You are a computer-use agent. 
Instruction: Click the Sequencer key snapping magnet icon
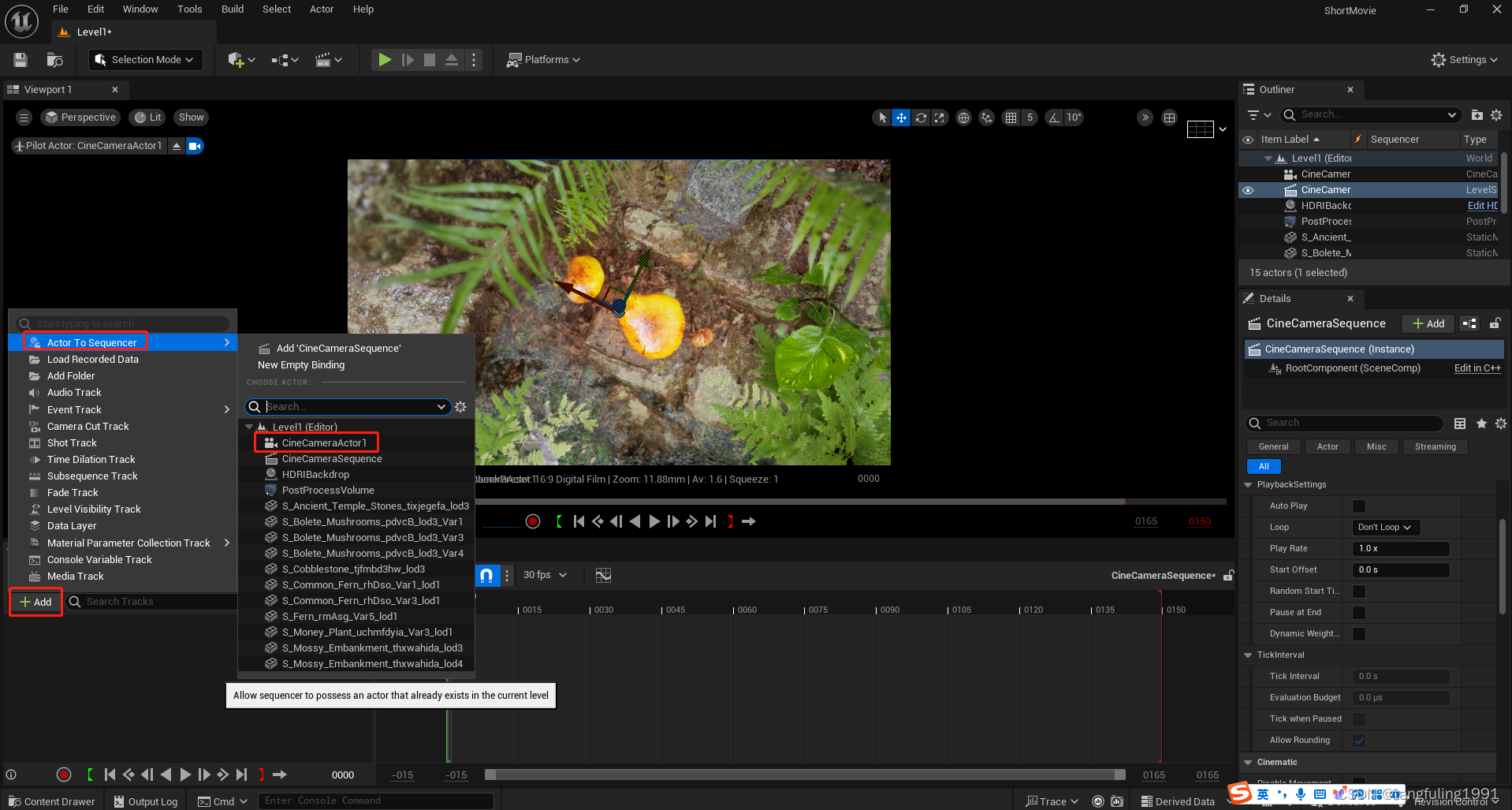(x=486, y=575)
